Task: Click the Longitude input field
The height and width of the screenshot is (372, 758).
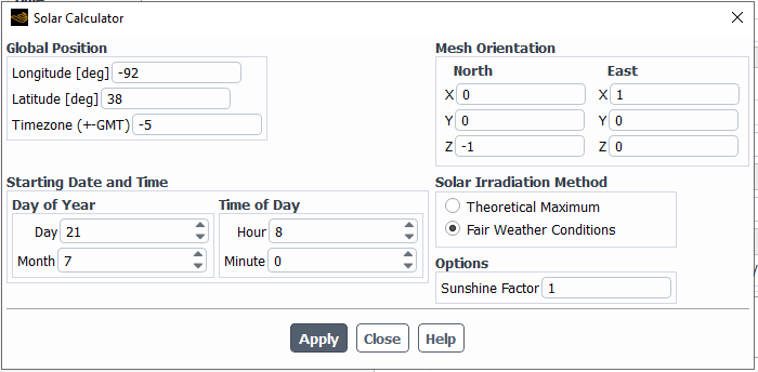Action: pyautogui.click(x=176, y=73)
